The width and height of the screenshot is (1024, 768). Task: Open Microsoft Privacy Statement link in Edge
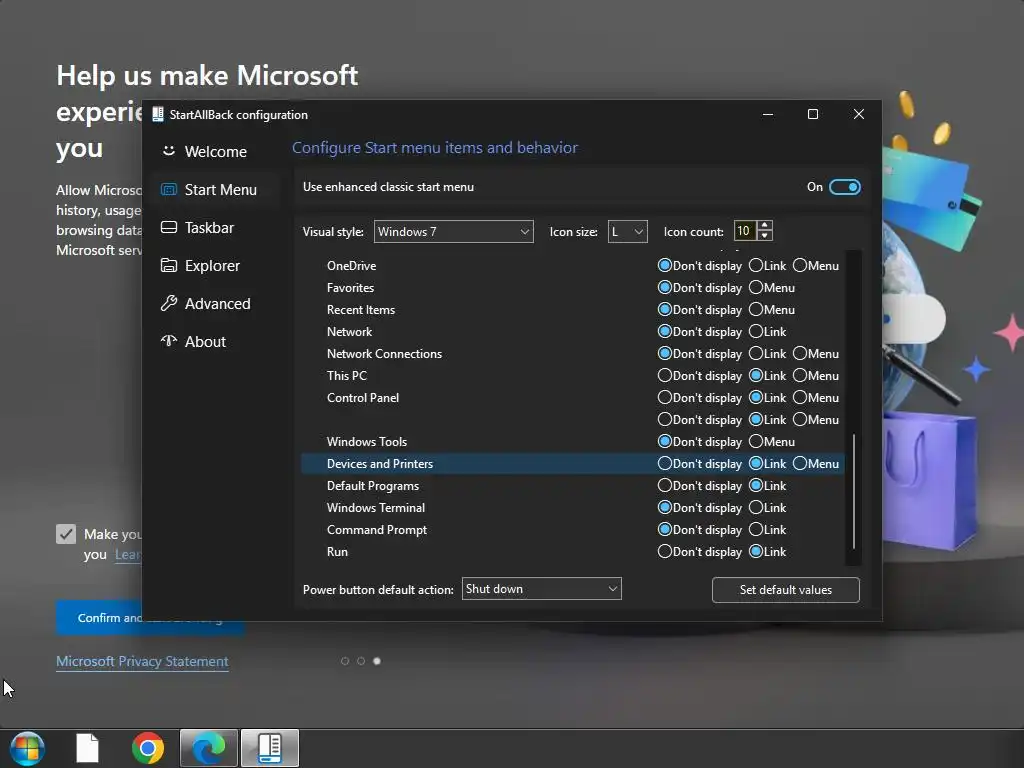142,661
